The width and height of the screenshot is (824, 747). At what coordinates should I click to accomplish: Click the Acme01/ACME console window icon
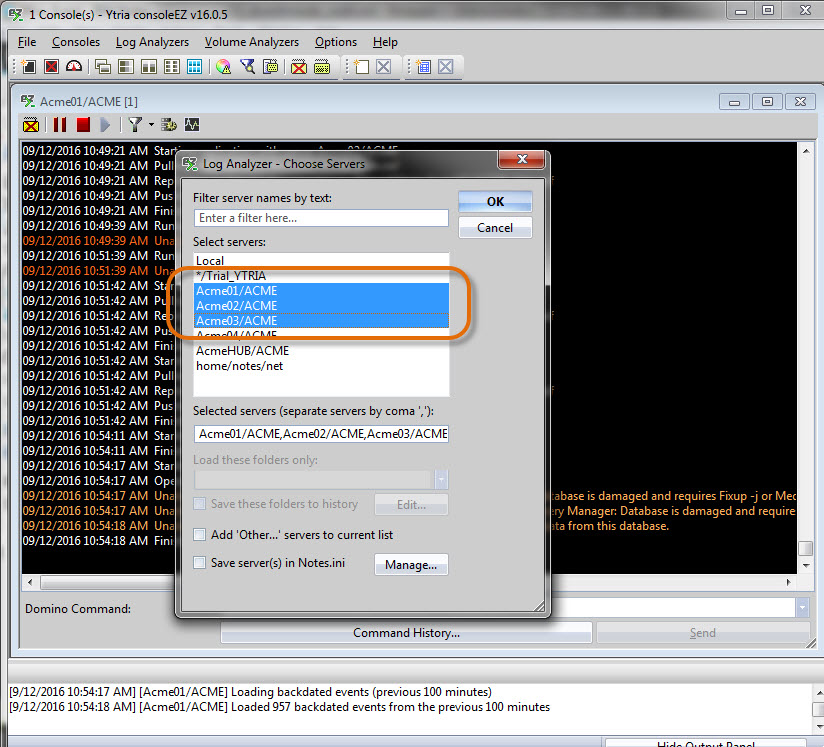click(28, 101)
